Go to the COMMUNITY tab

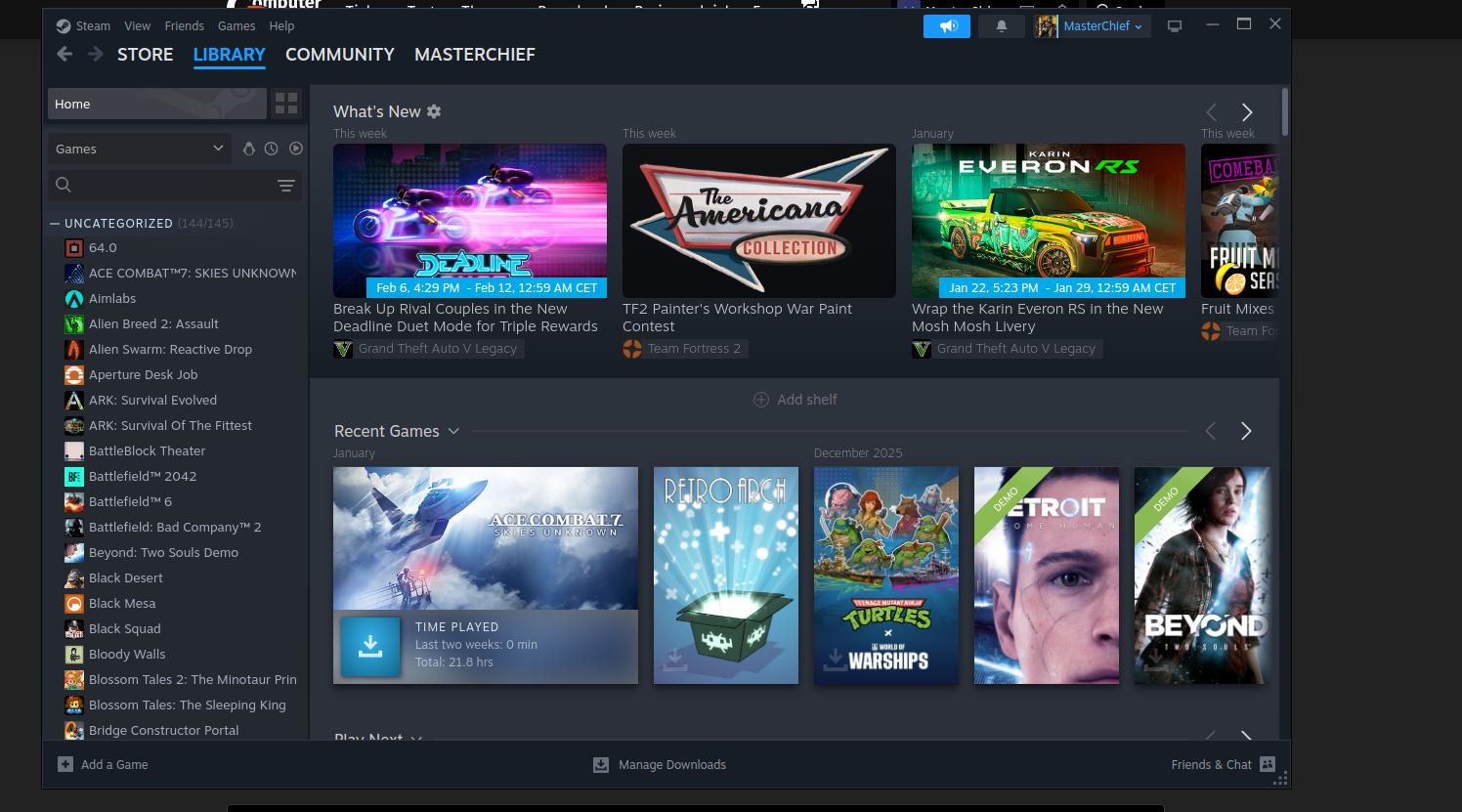tap(340, 55)
